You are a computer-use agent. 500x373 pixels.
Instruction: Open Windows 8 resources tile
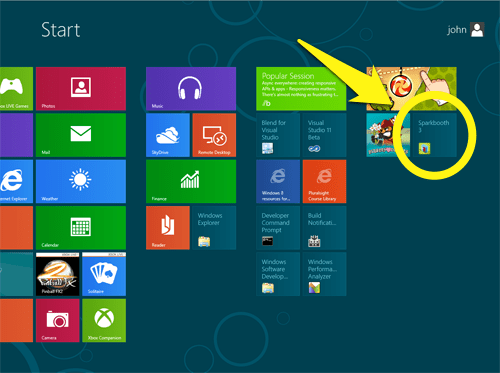pyautogui.click(x=278, y=181)
